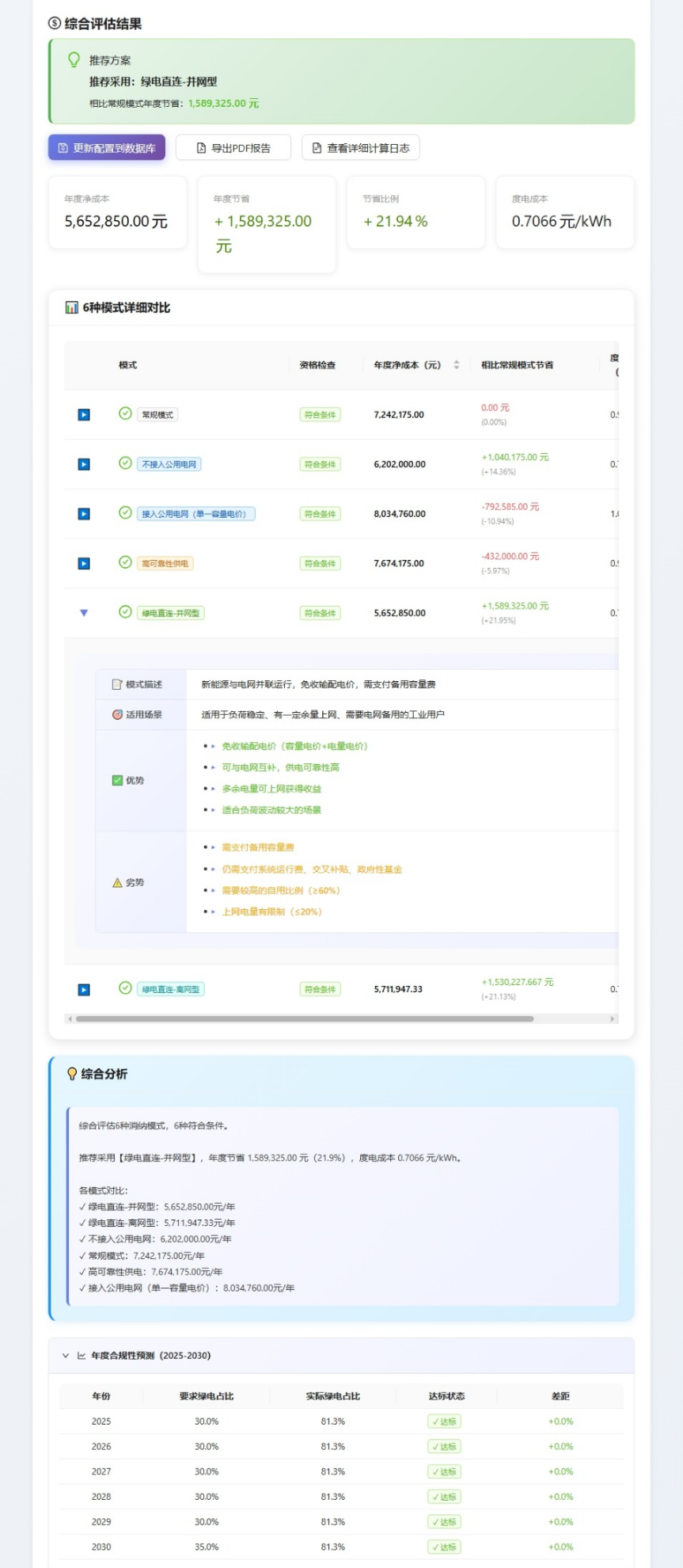Expand the 常规模式 row details
The image size is (683, 1568).
click(x=84, y=414)
